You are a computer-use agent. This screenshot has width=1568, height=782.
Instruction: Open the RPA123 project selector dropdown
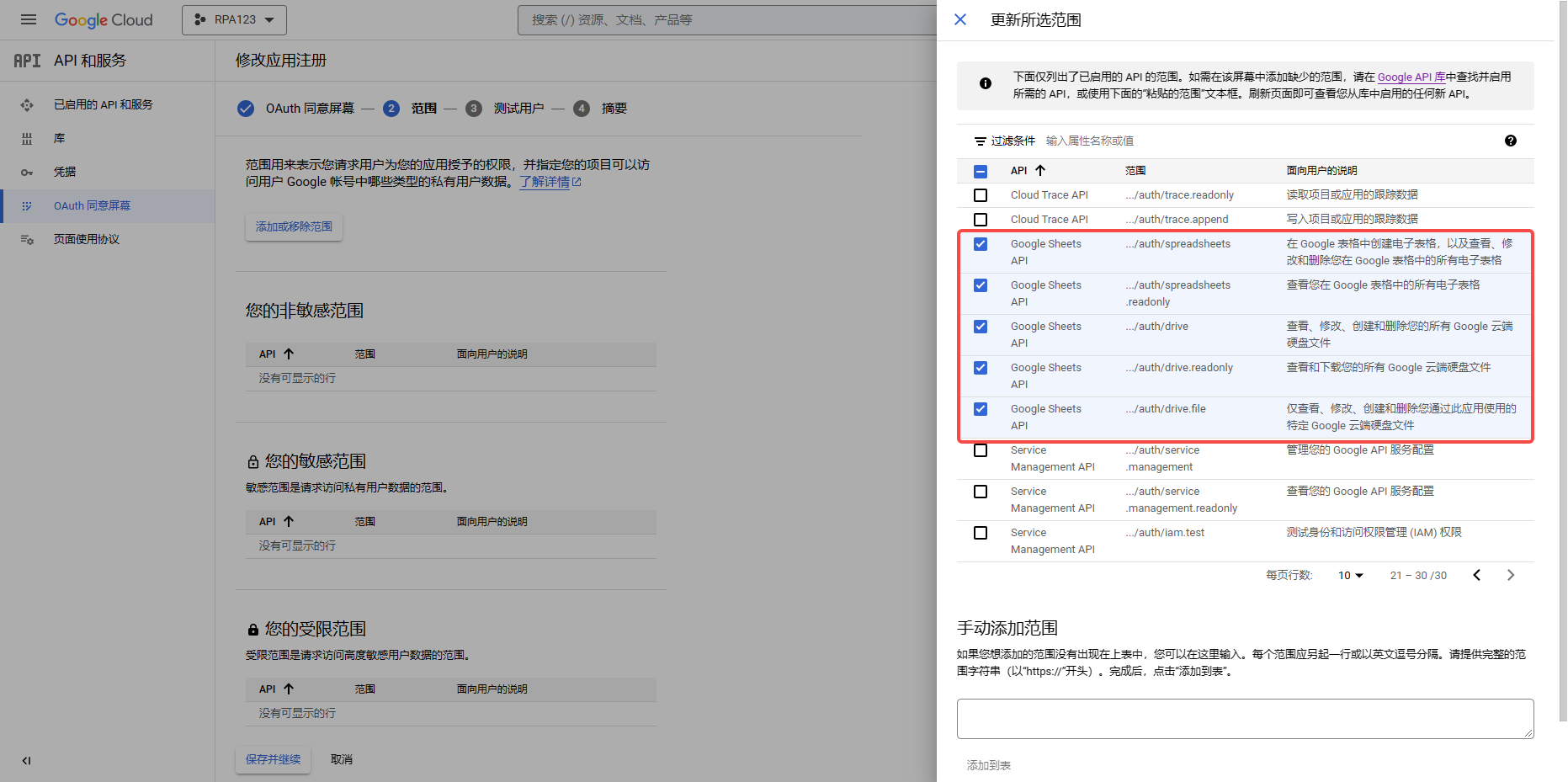tap(234, 19)
